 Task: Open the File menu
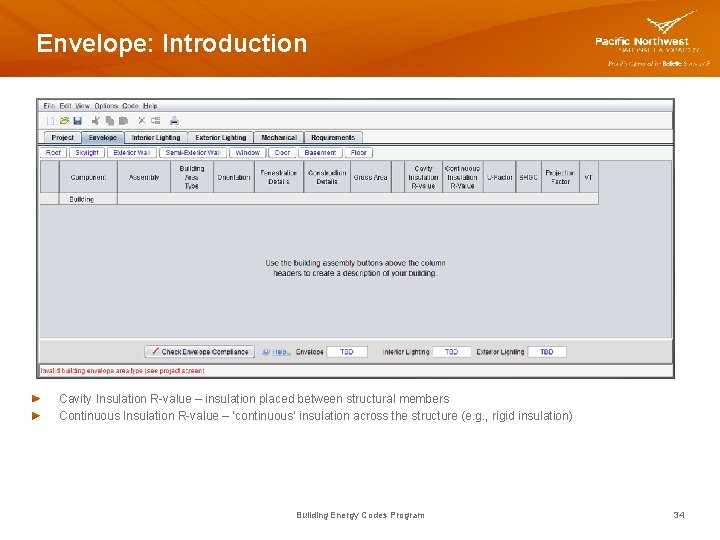coord(49,106)
